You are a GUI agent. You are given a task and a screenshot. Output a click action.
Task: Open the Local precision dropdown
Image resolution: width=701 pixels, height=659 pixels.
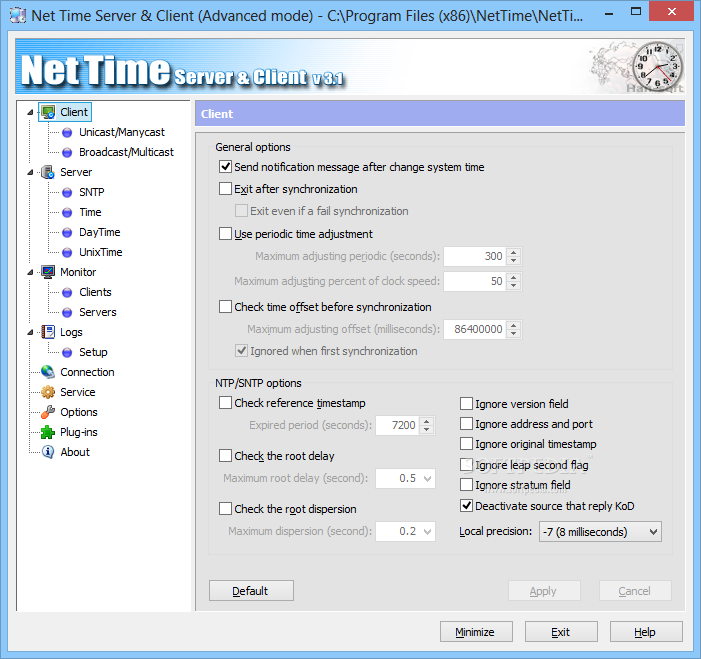(x=600, y=532)
